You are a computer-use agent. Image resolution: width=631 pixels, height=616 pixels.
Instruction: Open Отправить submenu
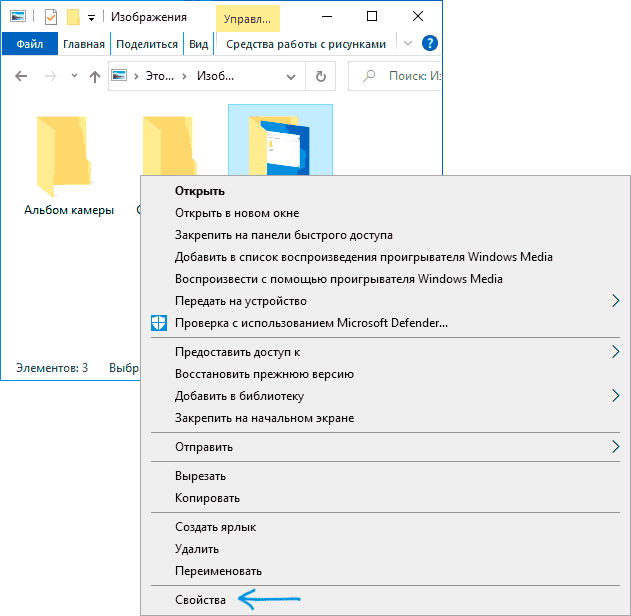(386, 447)
